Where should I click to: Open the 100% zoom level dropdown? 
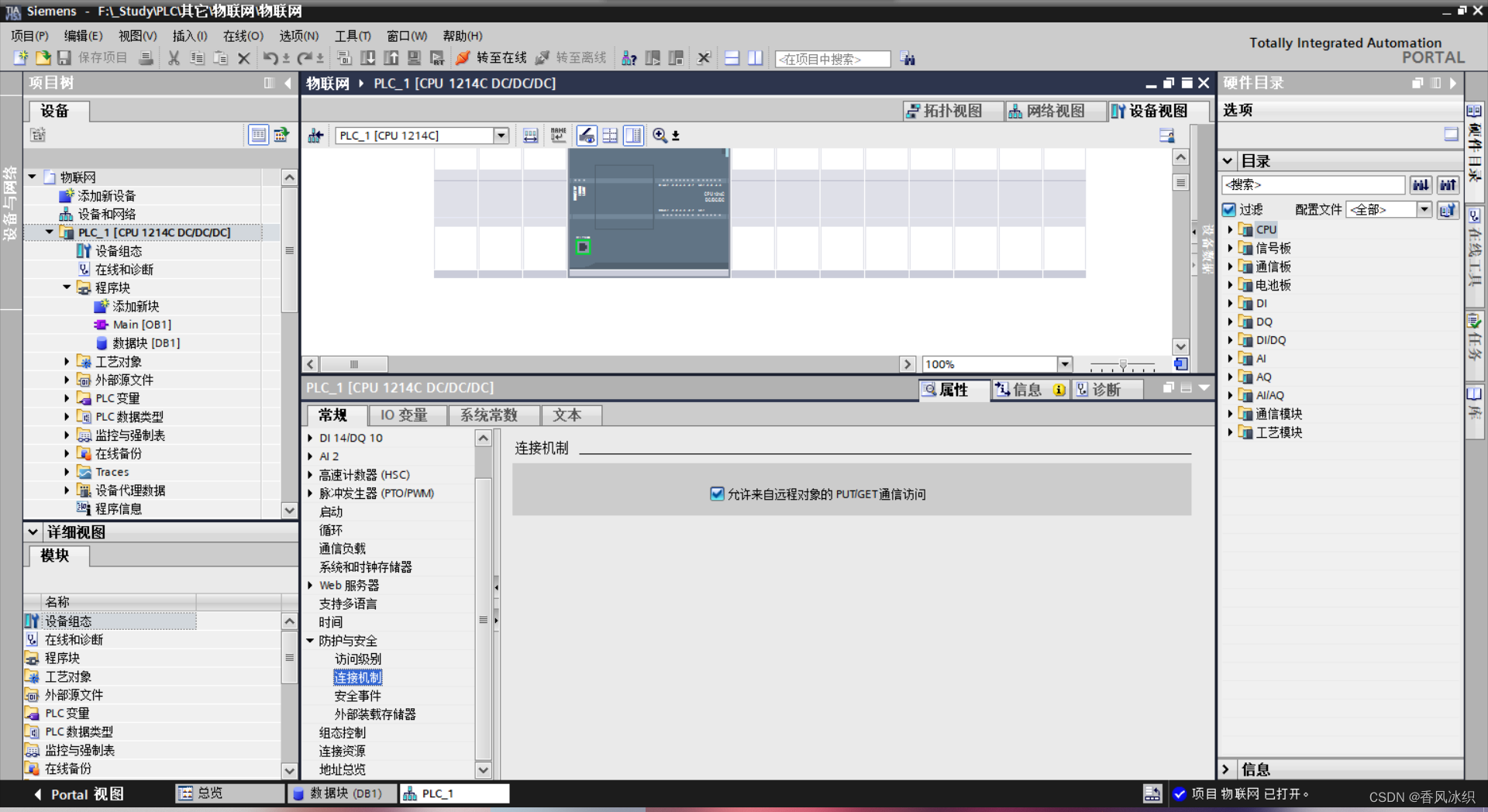1065,364
